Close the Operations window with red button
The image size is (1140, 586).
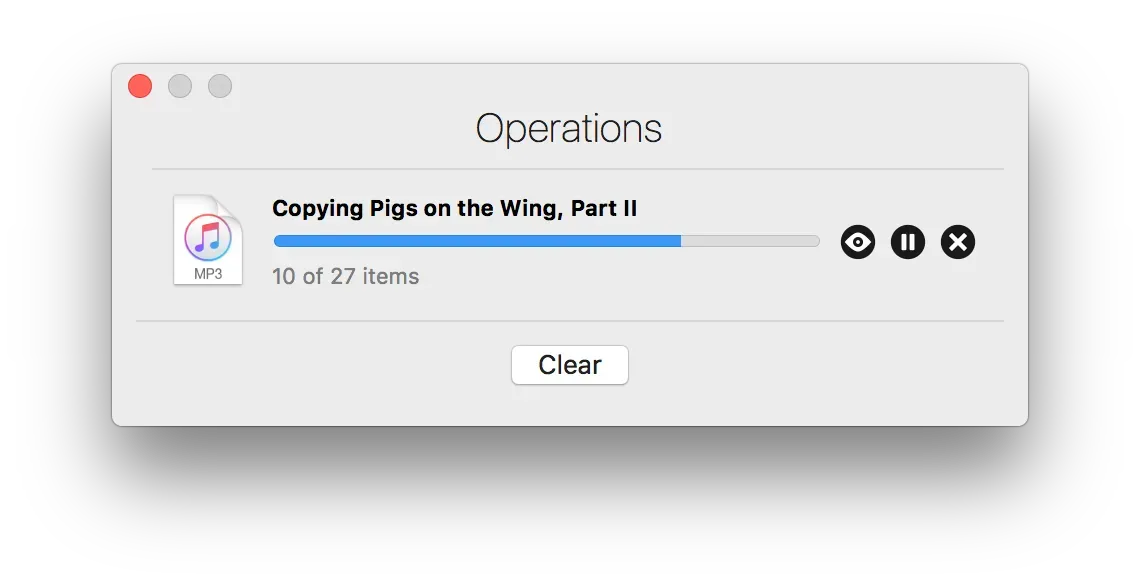coord(140,86)
